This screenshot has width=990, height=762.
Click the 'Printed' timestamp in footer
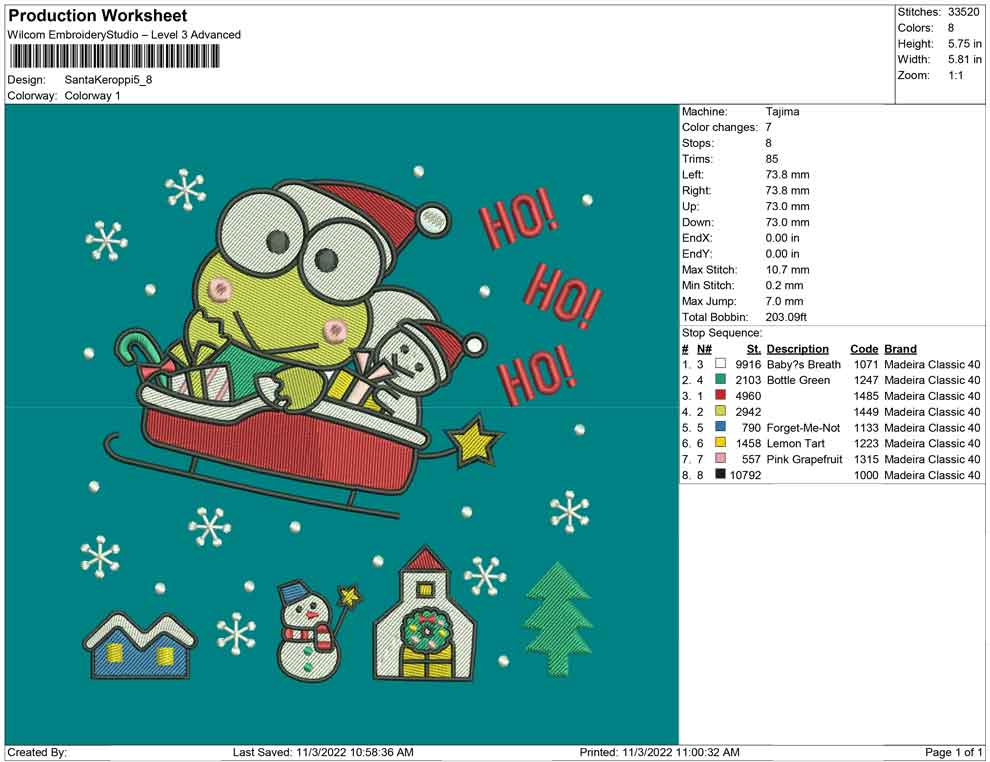[659, 753]
